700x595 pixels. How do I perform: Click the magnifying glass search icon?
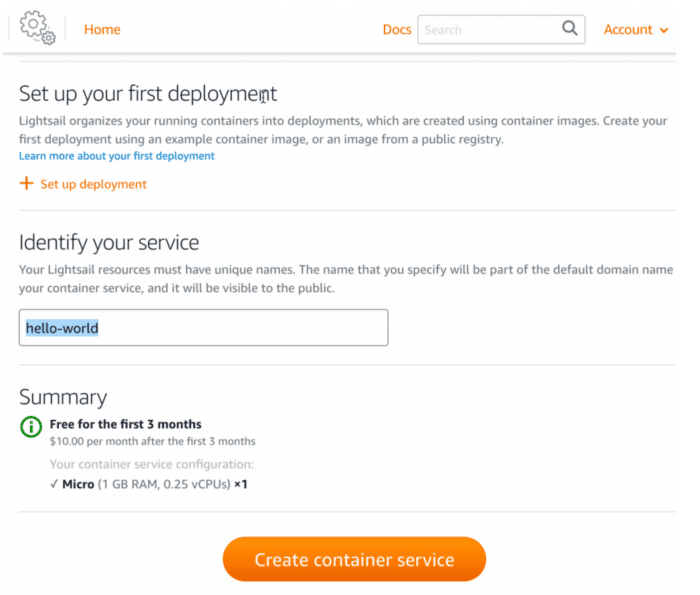click(x=570, y=29)
